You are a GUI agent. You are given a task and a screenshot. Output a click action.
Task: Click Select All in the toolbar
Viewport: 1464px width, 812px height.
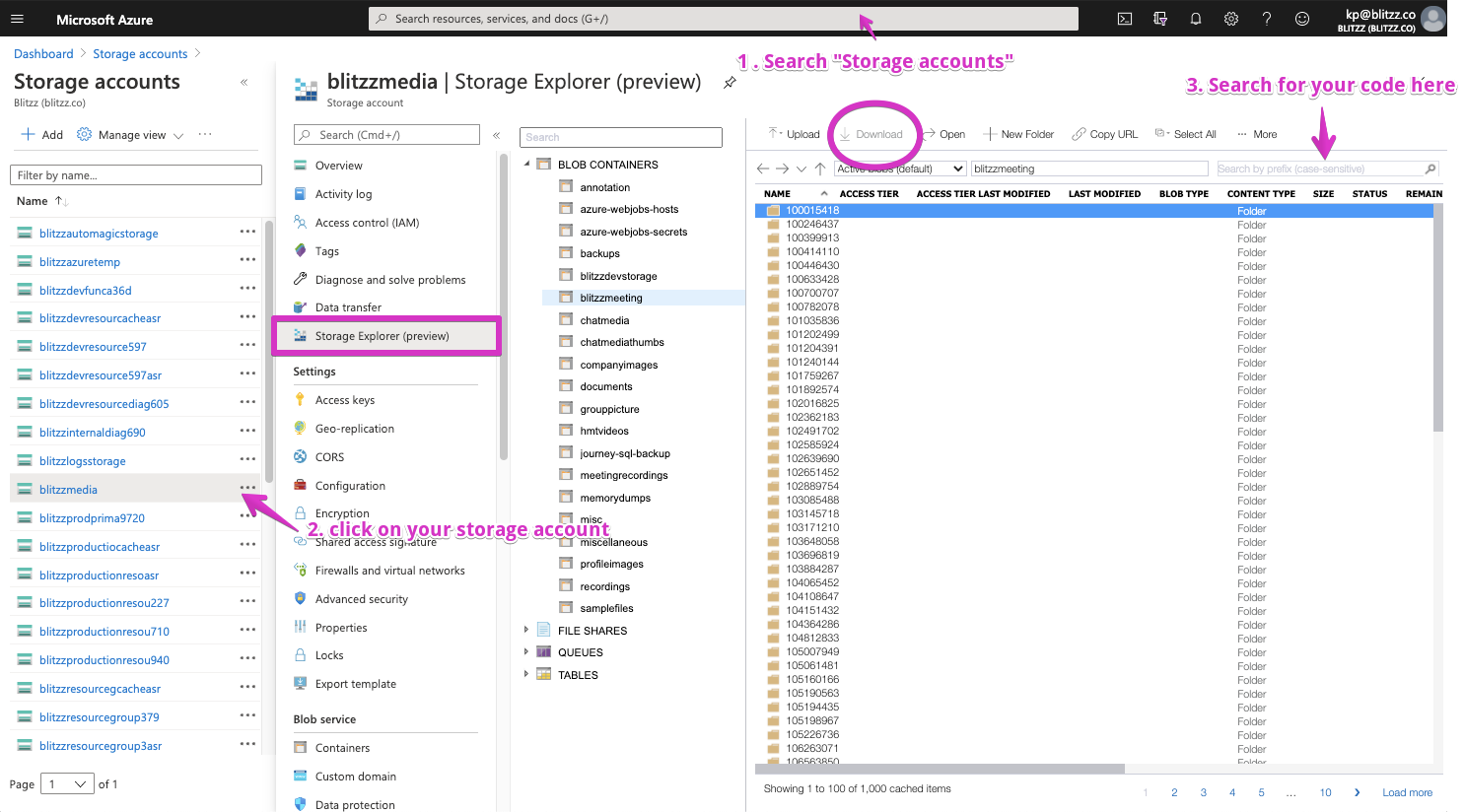1186,134
